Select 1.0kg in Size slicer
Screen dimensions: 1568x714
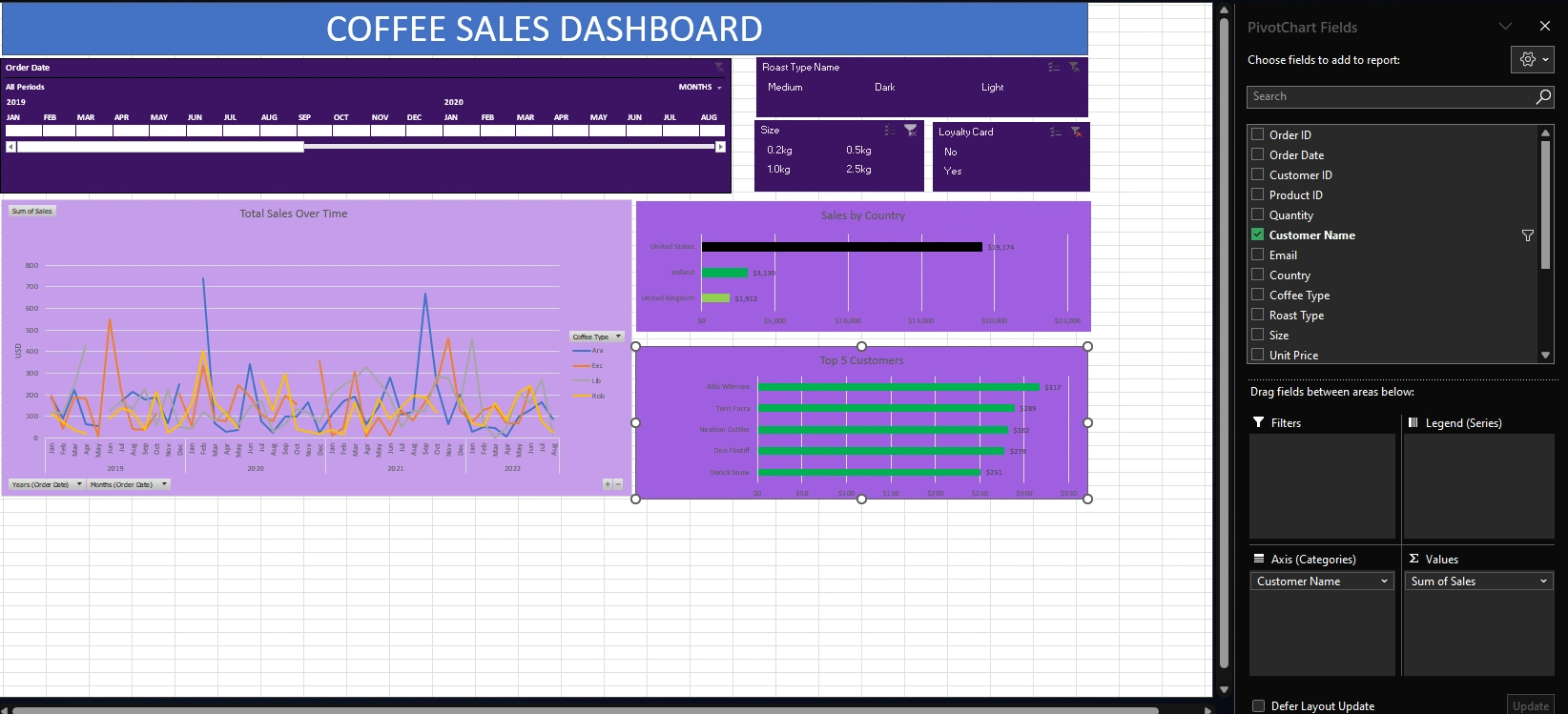click(779, 169)
